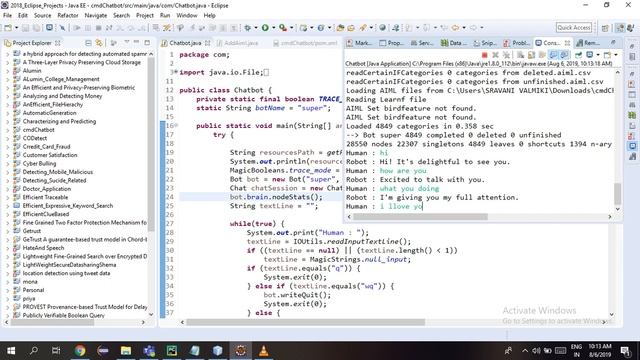This screenshot has height=360, width=640.
Task: Open the Refactor menu
Action: pos(68,15)
